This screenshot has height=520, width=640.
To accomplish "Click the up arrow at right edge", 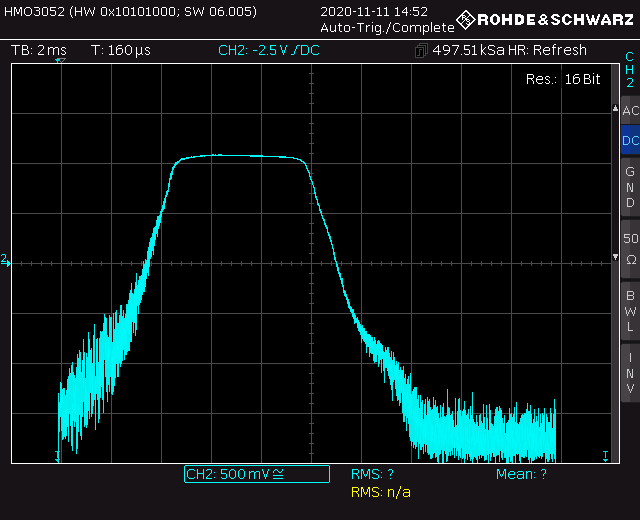I will pyautogui.click(x=614, y=106).
